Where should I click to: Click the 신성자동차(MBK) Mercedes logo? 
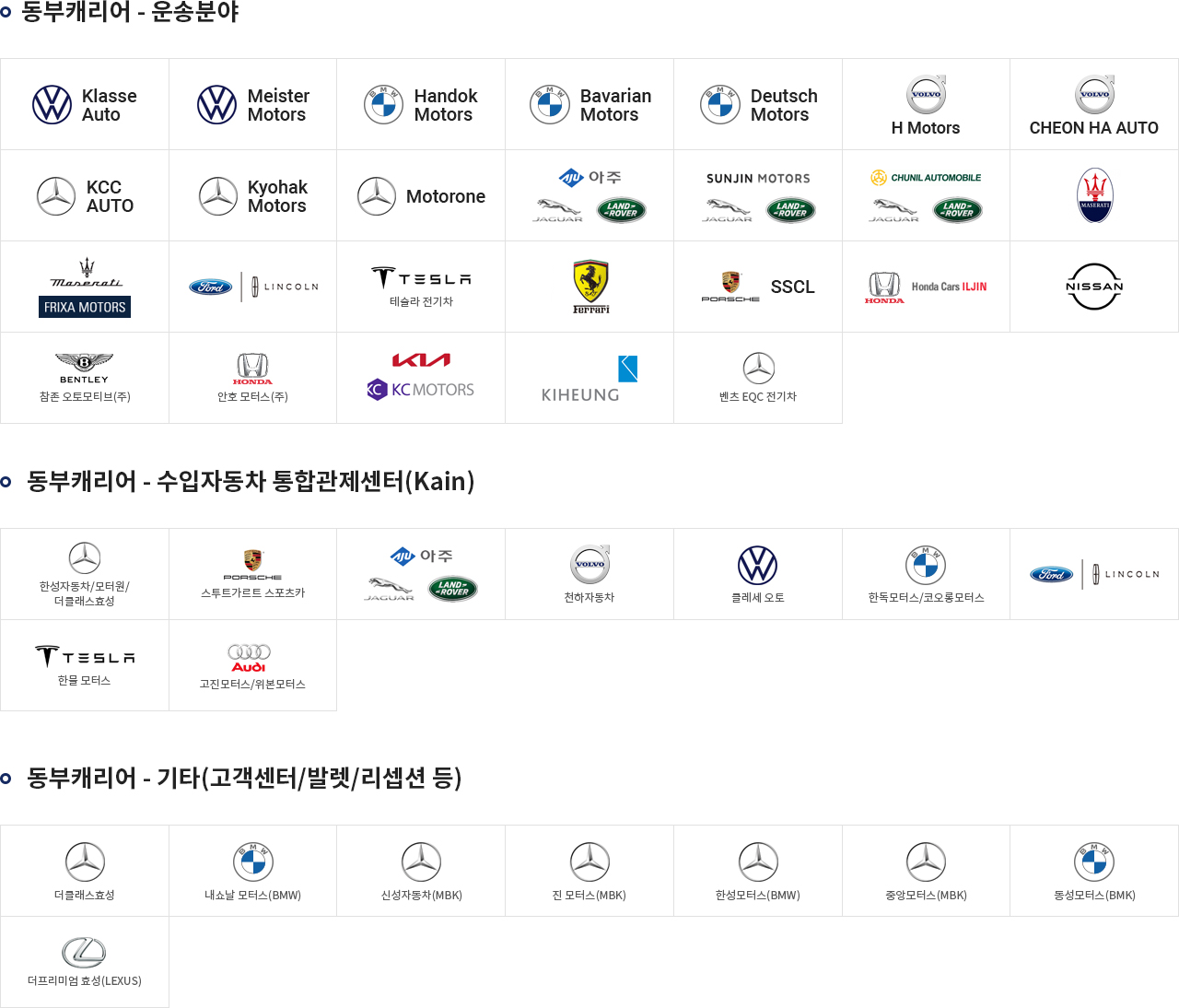pos(422,862)
